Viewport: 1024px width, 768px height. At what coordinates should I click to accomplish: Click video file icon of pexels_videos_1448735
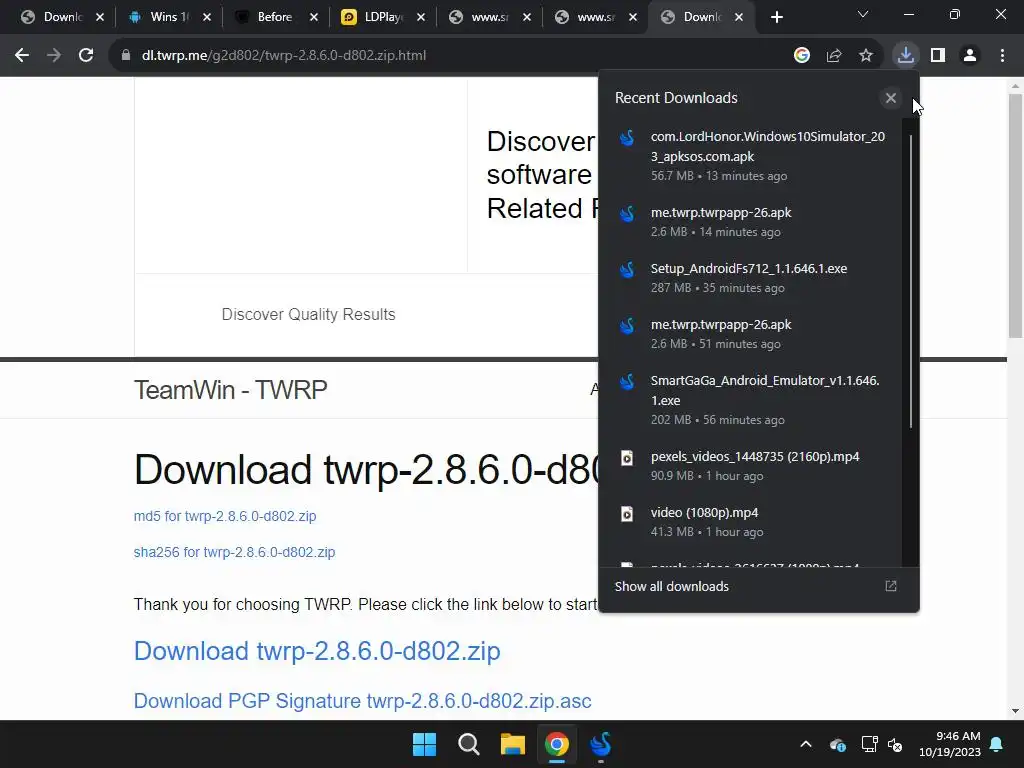click(x=627, y=458)
